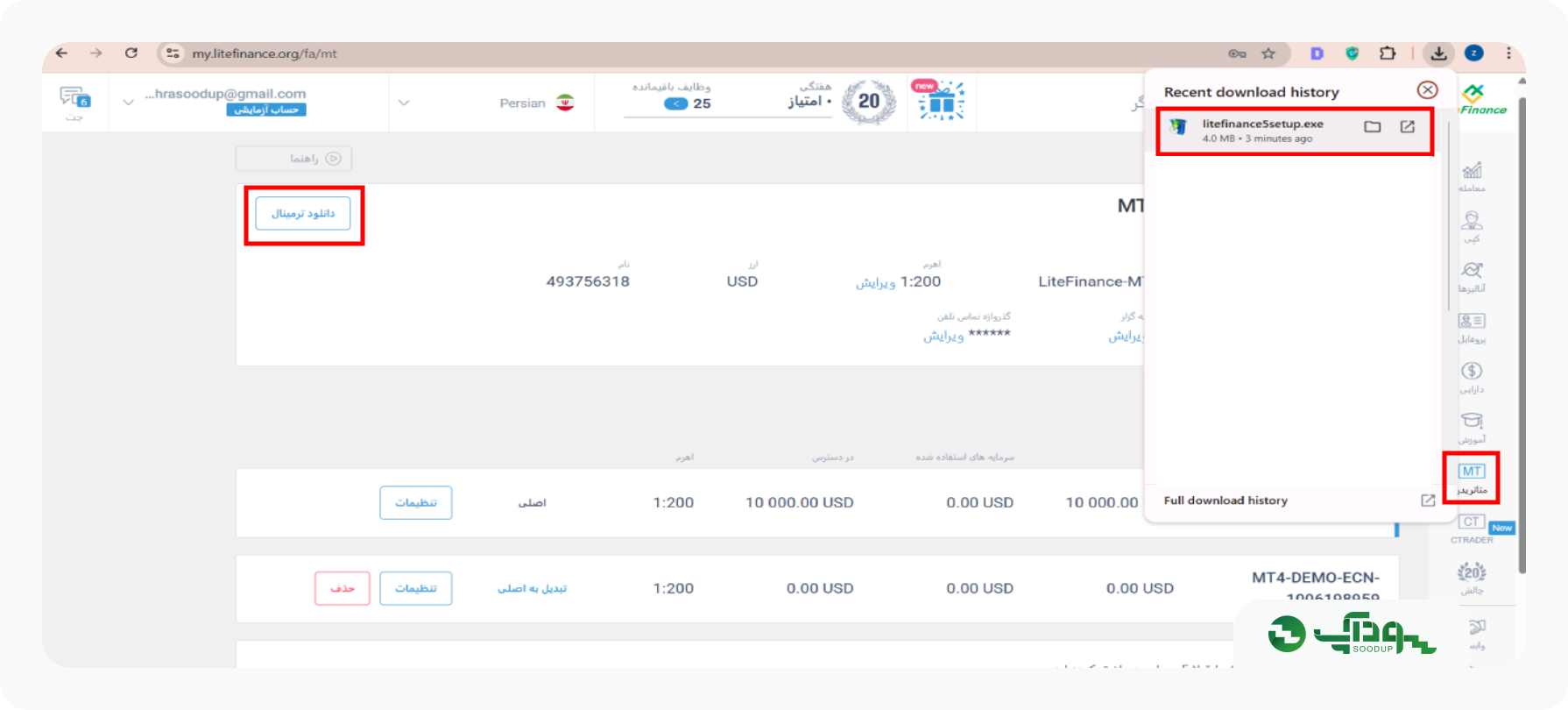1568x710 pixels.
Task: Click the browser downloads toolbar icon
Action: click(1438, 53)
